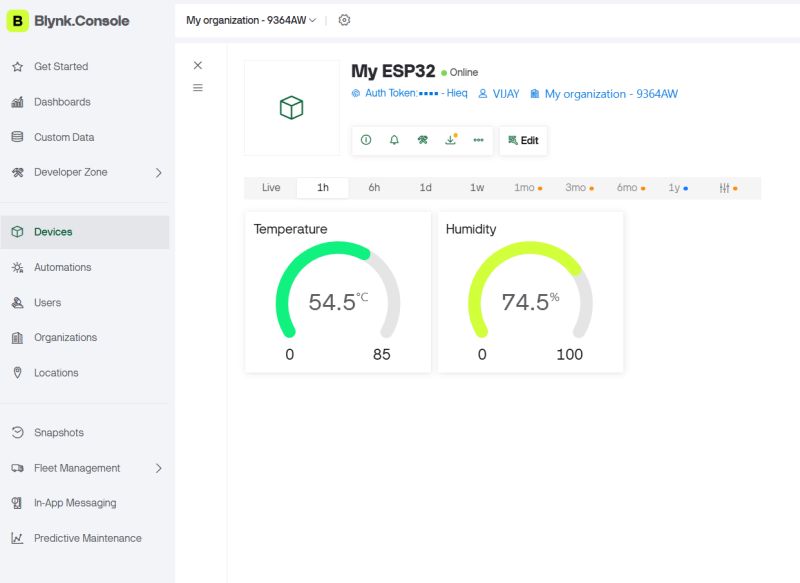The height and width of the screenshot is (583, 800).
Task: Click the Devices cube icon in sidebar
Action: pyautogui.click(x=17, y=232)
